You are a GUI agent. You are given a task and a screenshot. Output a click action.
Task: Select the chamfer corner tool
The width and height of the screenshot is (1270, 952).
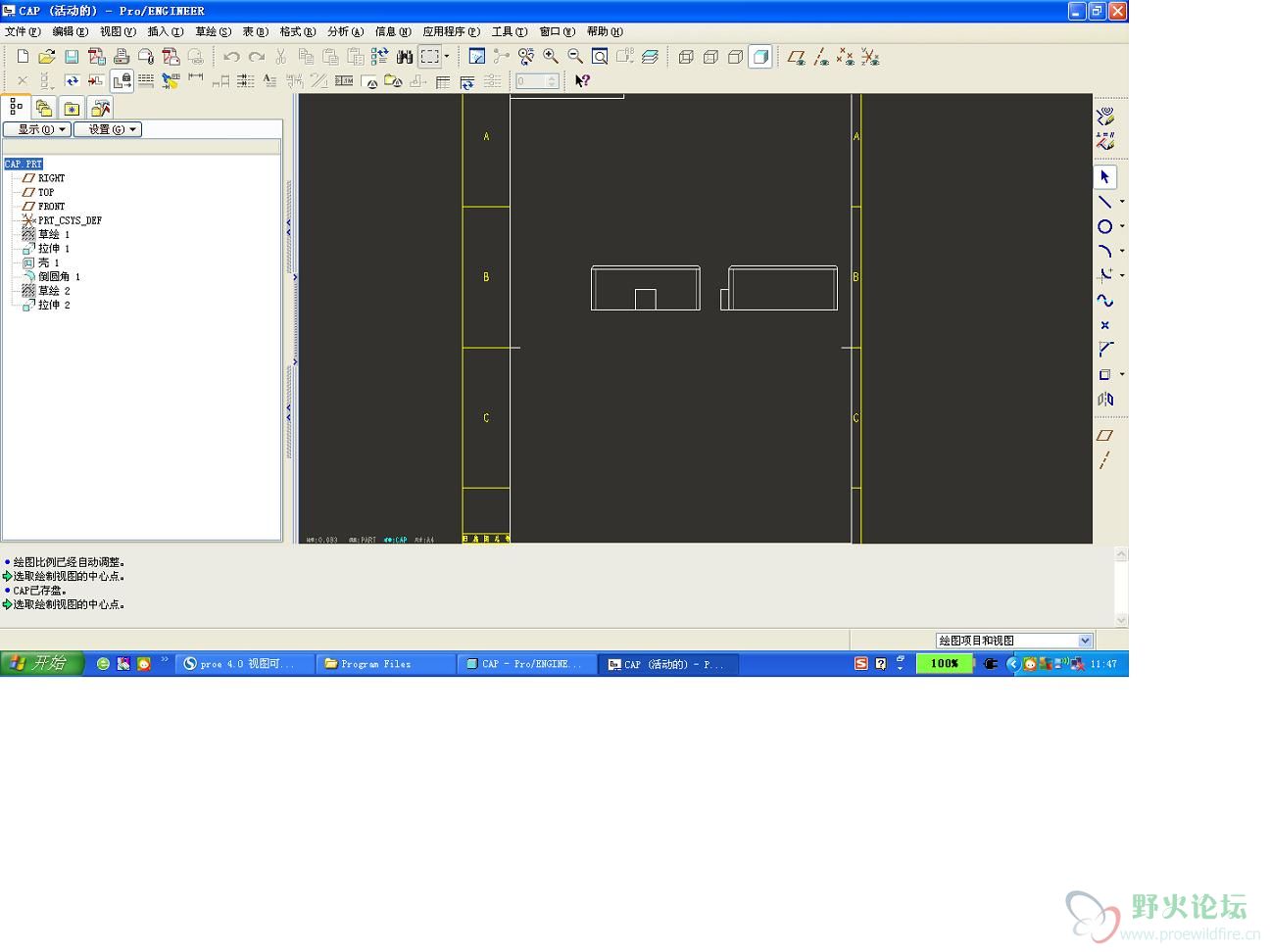click(x=1104, y=350)
